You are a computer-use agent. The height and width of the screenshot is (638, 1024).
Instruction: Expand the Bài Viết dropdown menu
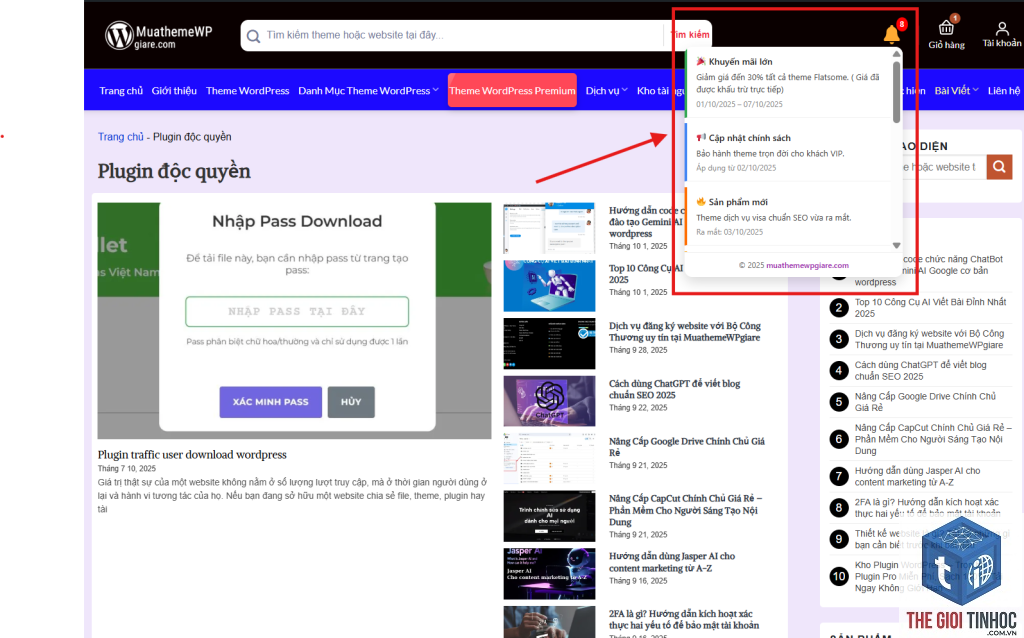956,91
